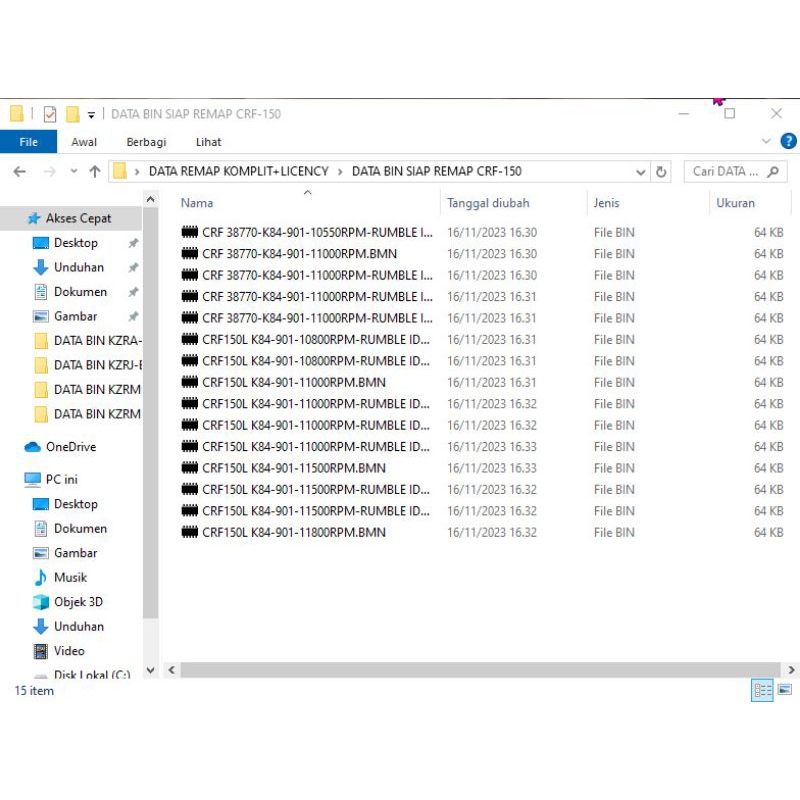Open the recent locations dropdown

point(74,171)
